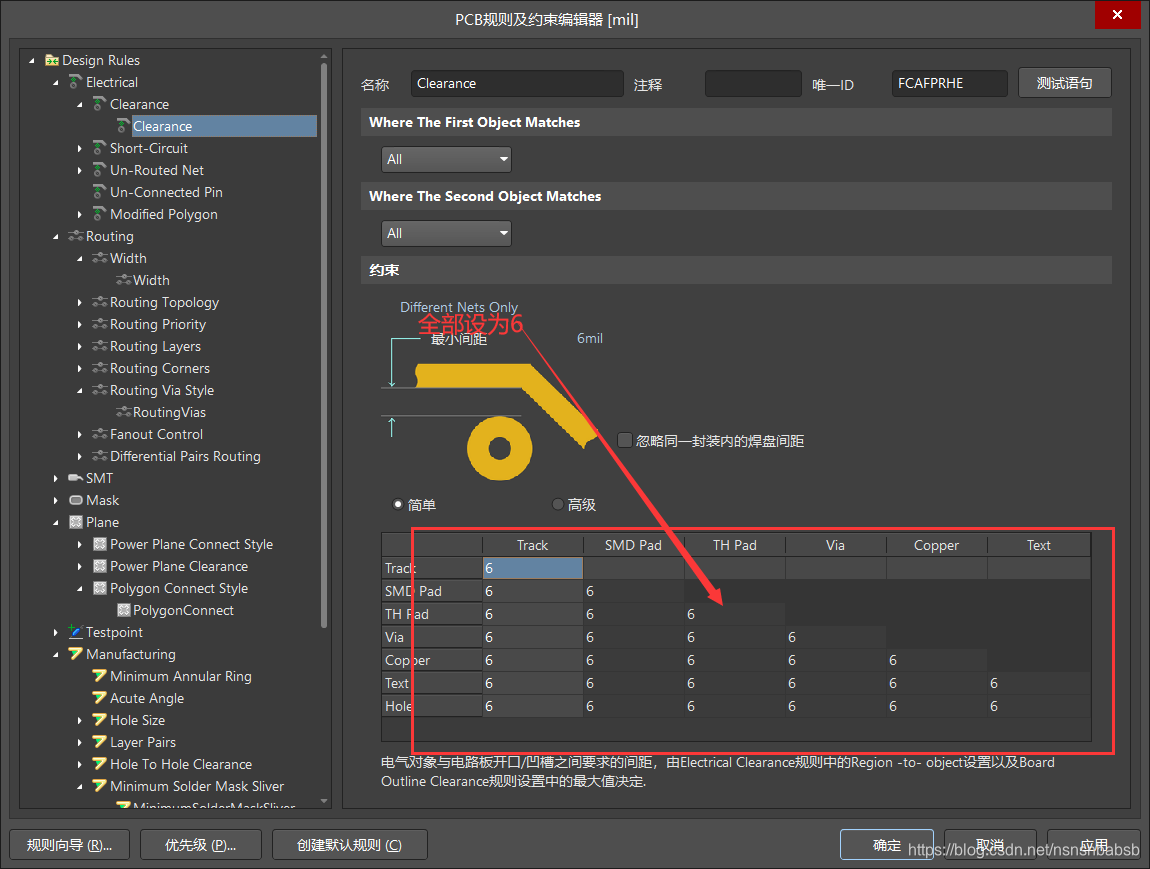Click the Different Nets Only label

point(458,307)
